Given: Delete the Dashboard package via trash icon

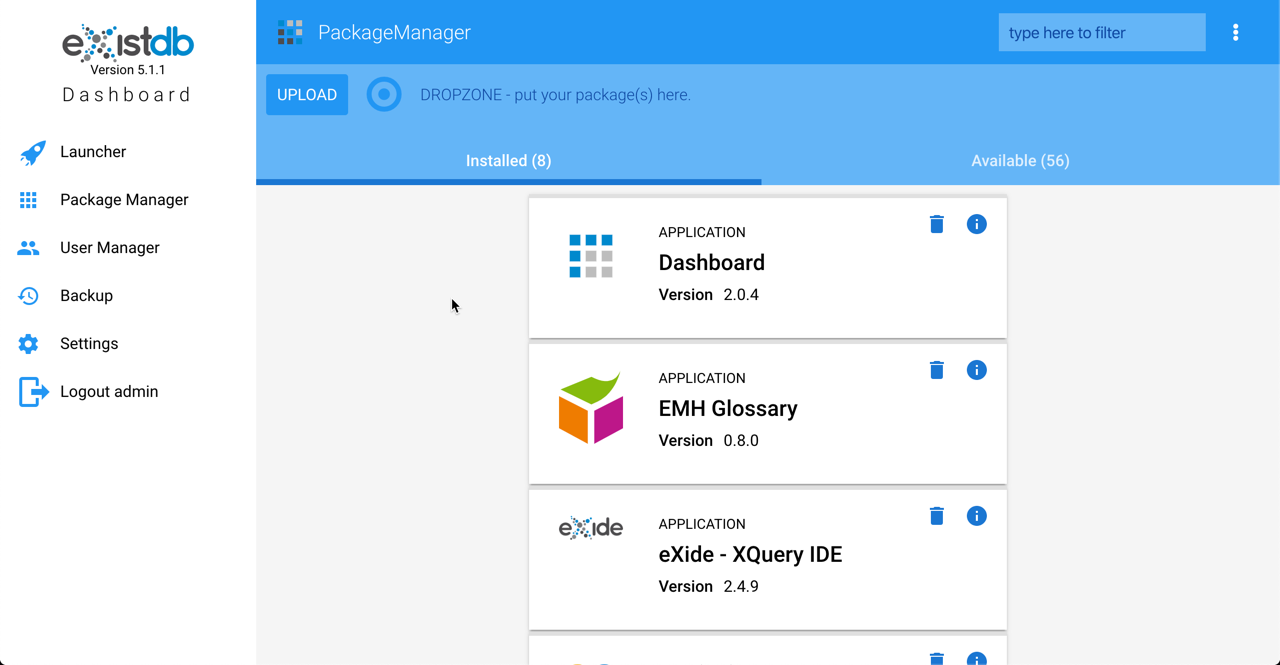Looking at the screenshot, I should [x=937, y=224].
